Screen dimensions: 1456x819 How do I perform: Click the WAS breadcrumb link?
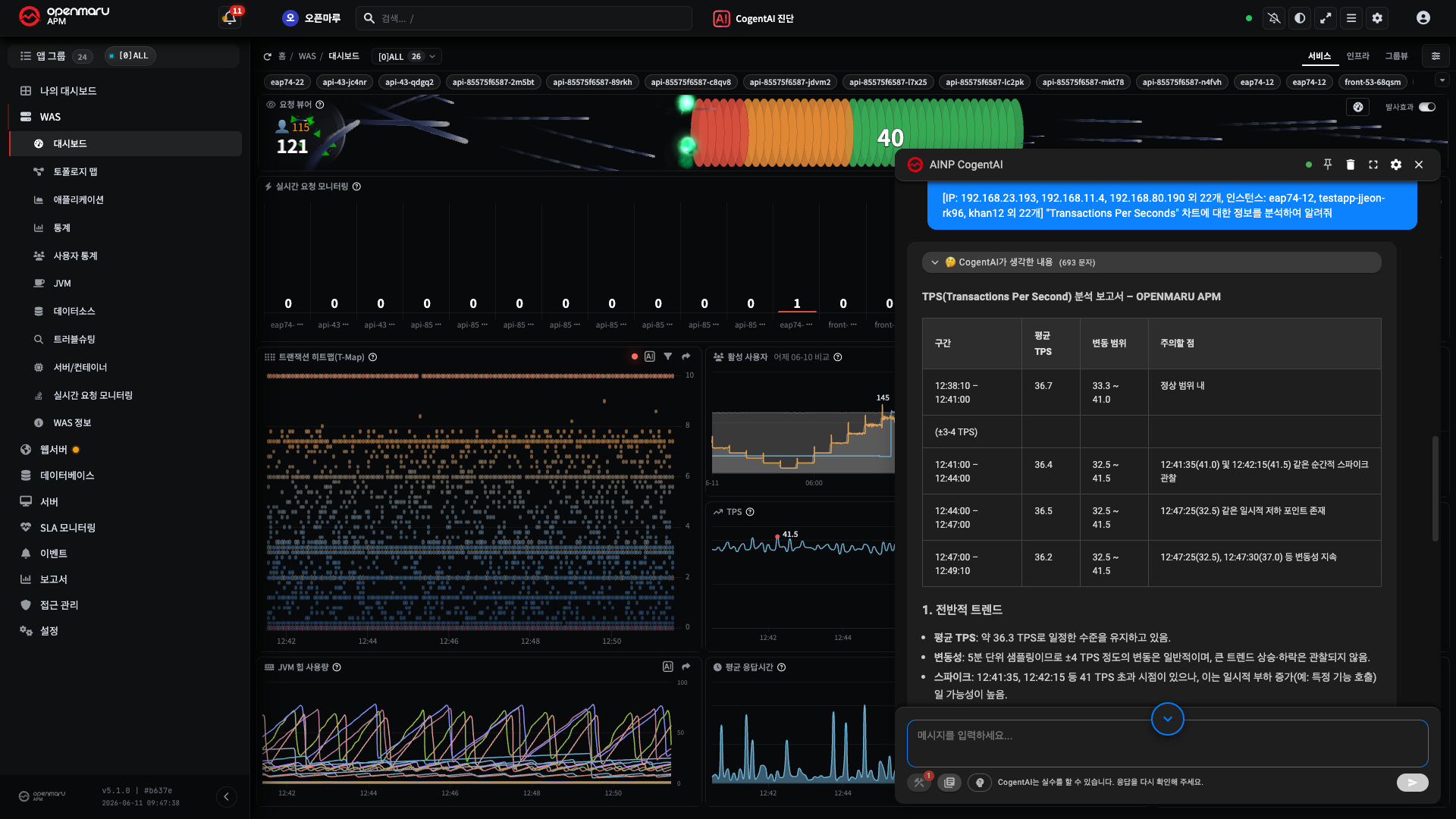pos(307,57)
